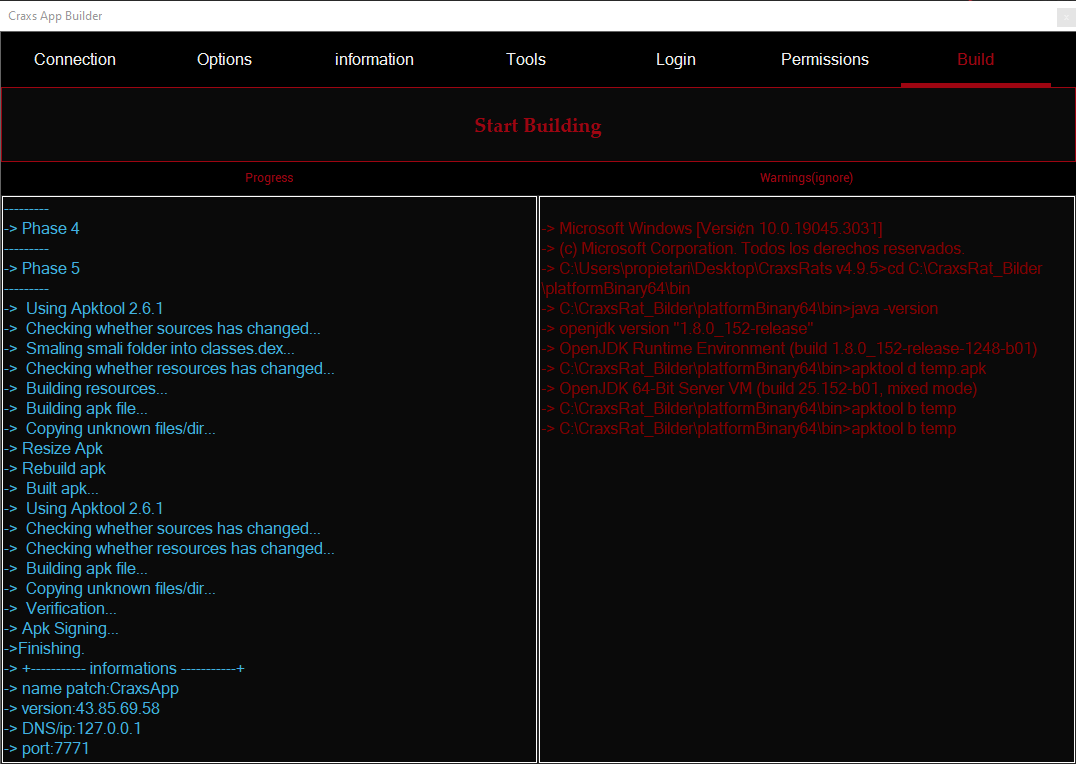Select the '-> Phase 4' log line
This screenshot has width=1076, height=764.
click(42, 229)
